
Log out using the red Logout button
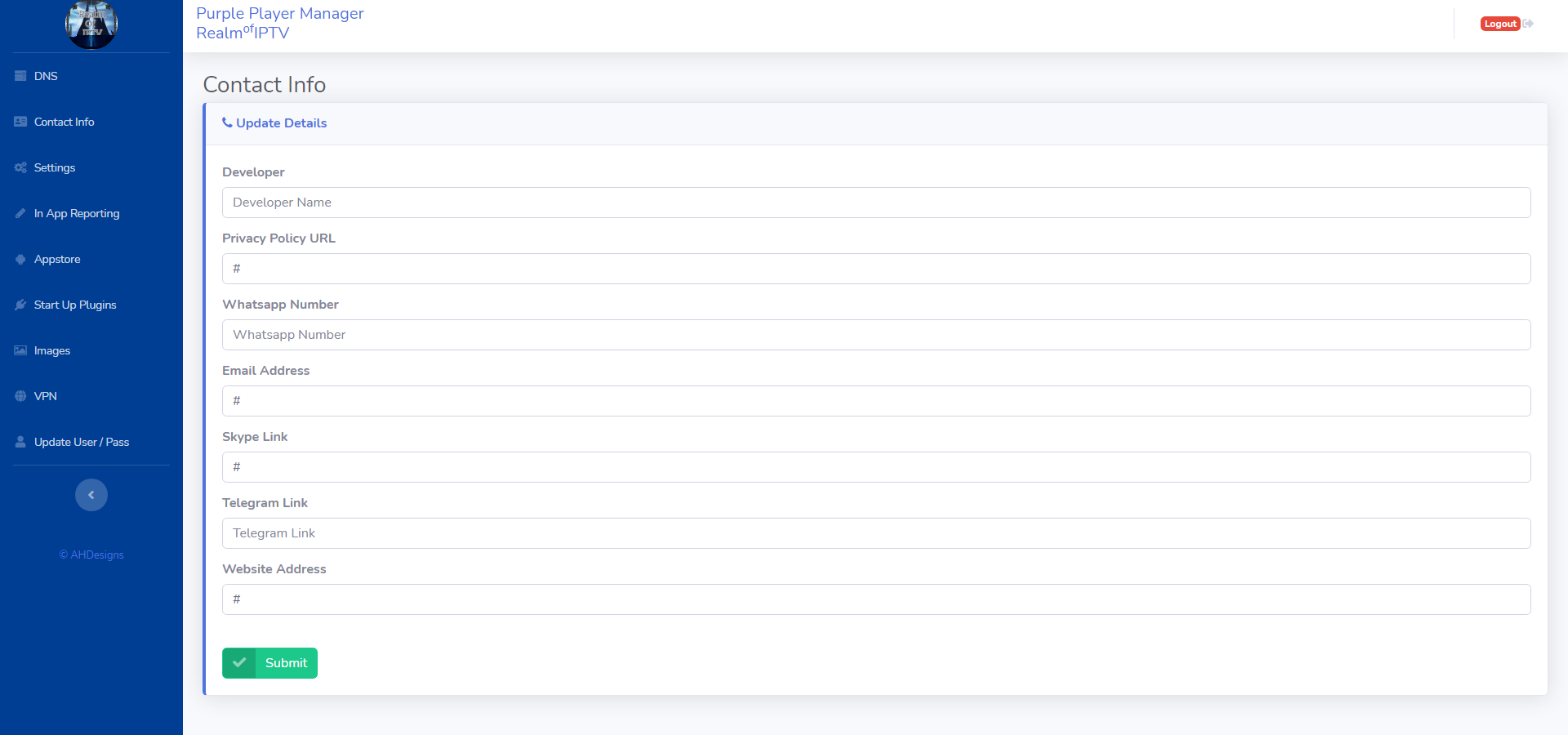coord(1500,24)
